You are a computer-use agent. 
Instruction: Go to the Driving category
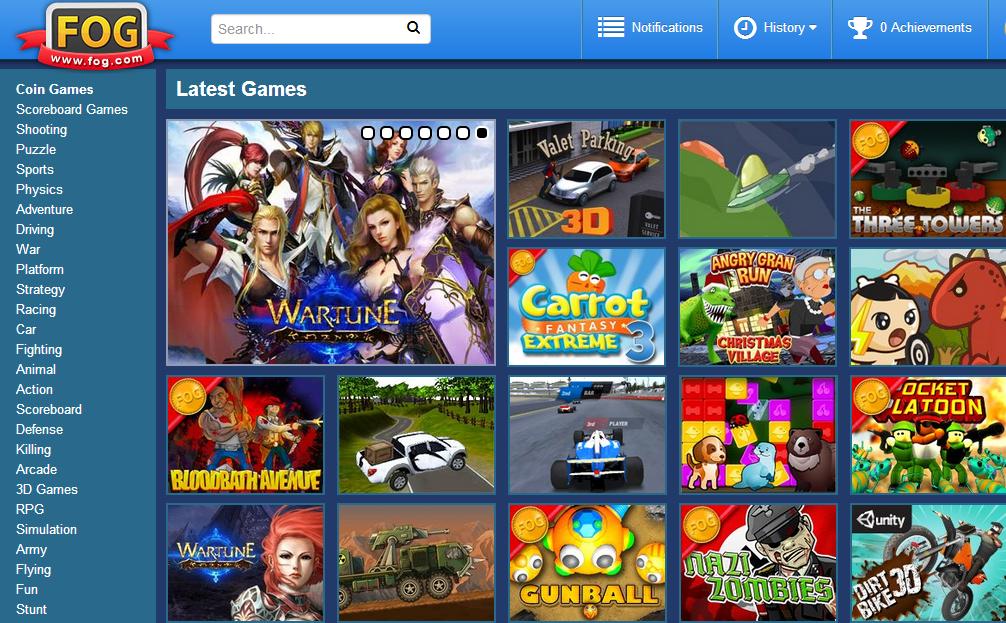coord(35,229)
